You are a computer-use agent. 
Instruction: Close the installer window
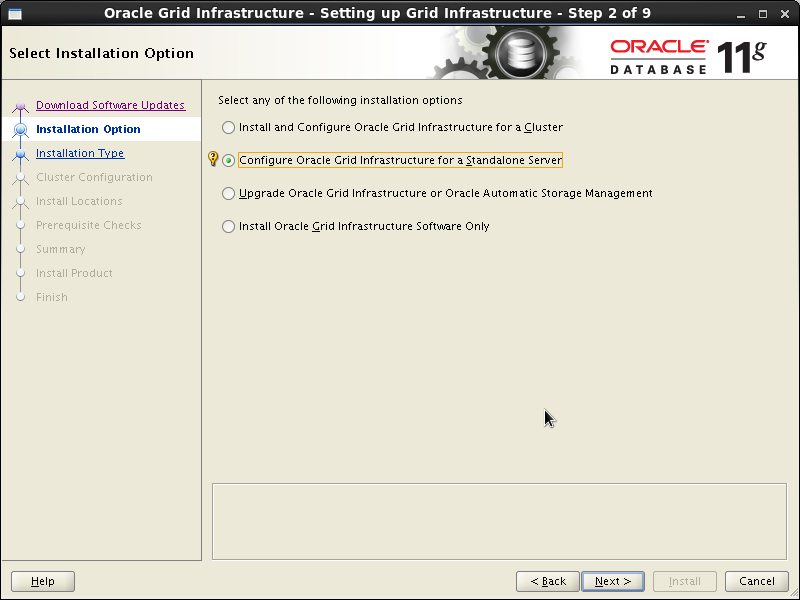coord(785,14)
